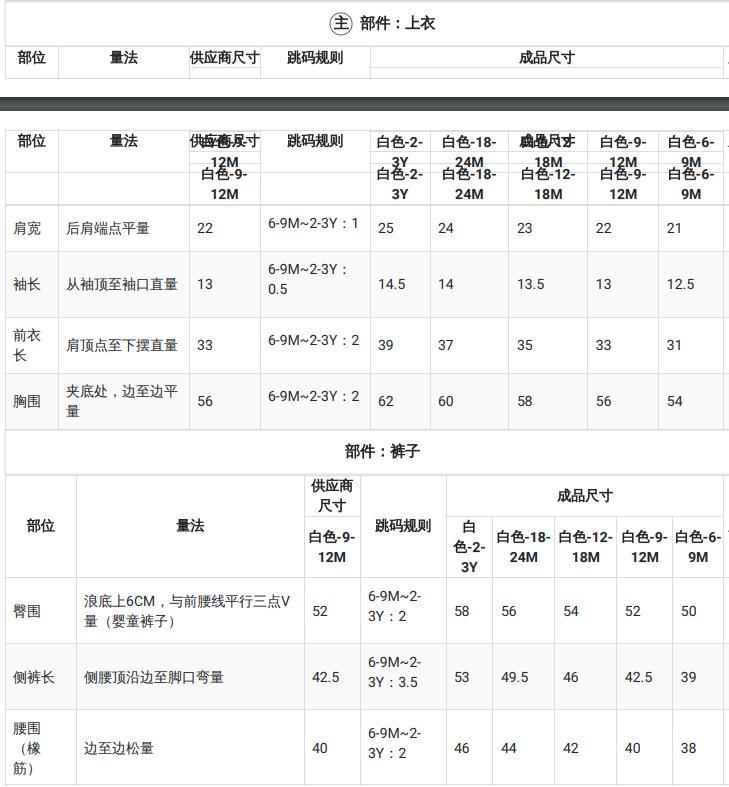
Task: Click the 部件：裤子 section header
Action: (x=382, y=451)
